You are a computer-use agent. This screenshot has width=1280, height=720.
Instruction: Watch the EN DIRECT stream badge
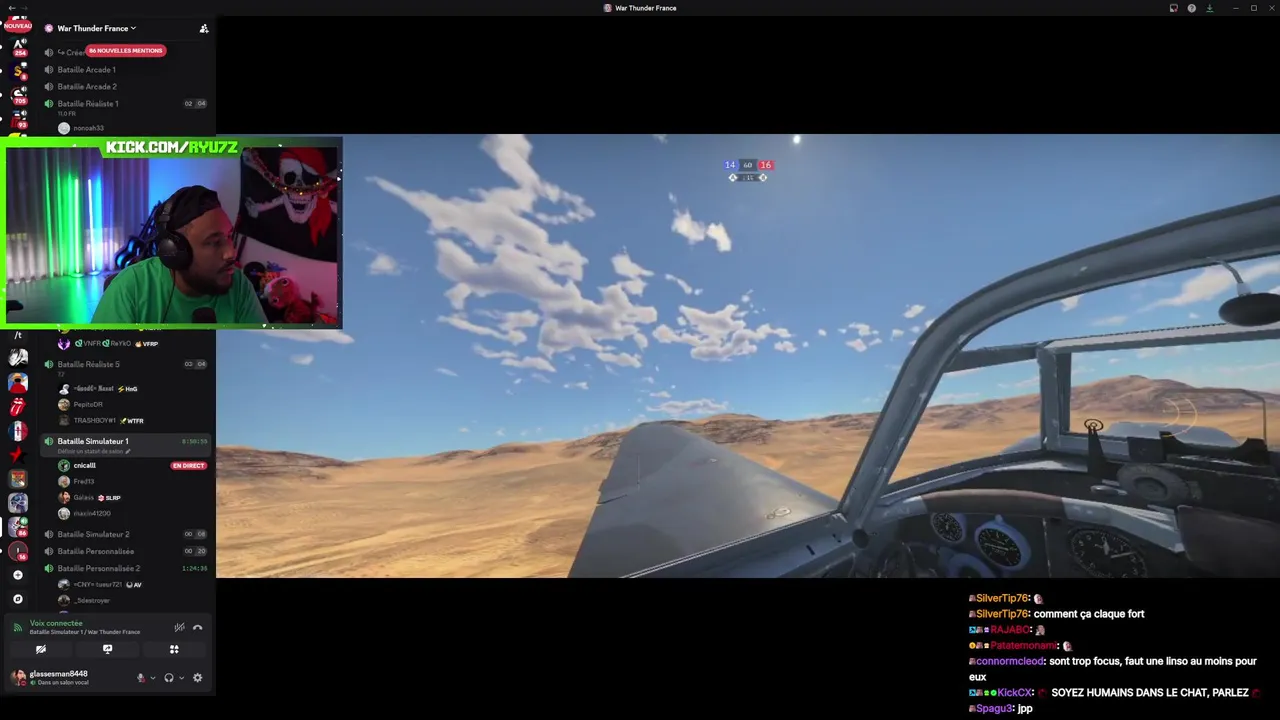click(188, 465)
